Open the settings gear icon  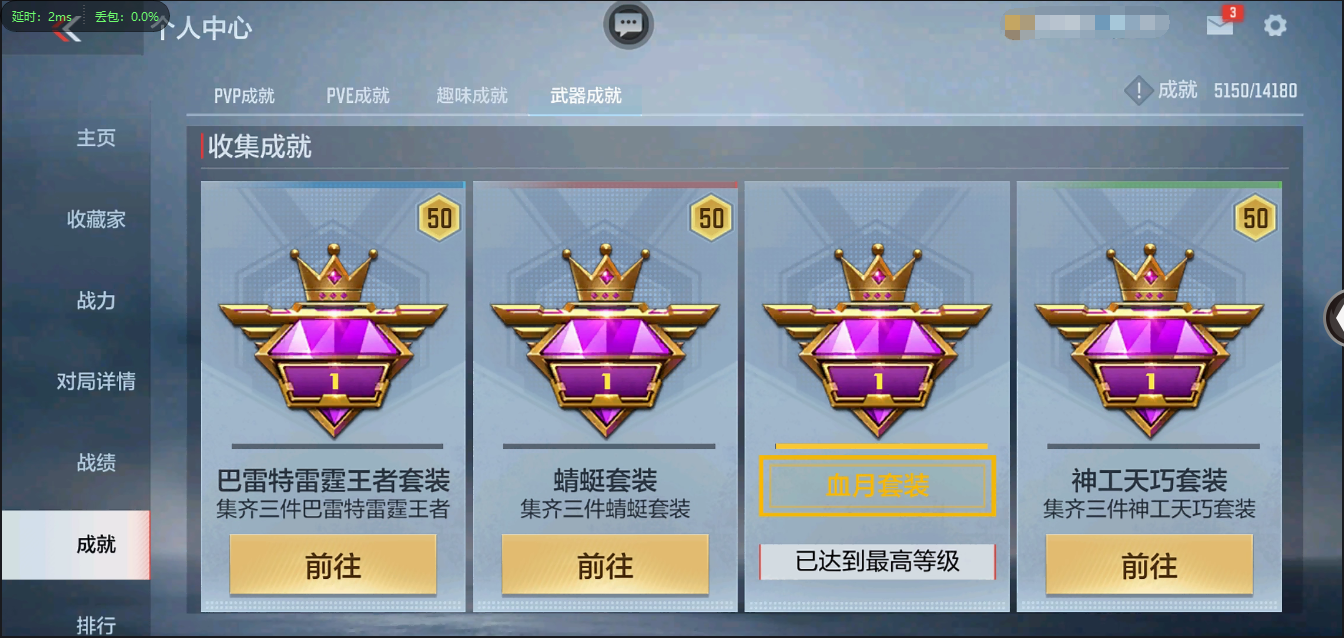pos(1275,26)
